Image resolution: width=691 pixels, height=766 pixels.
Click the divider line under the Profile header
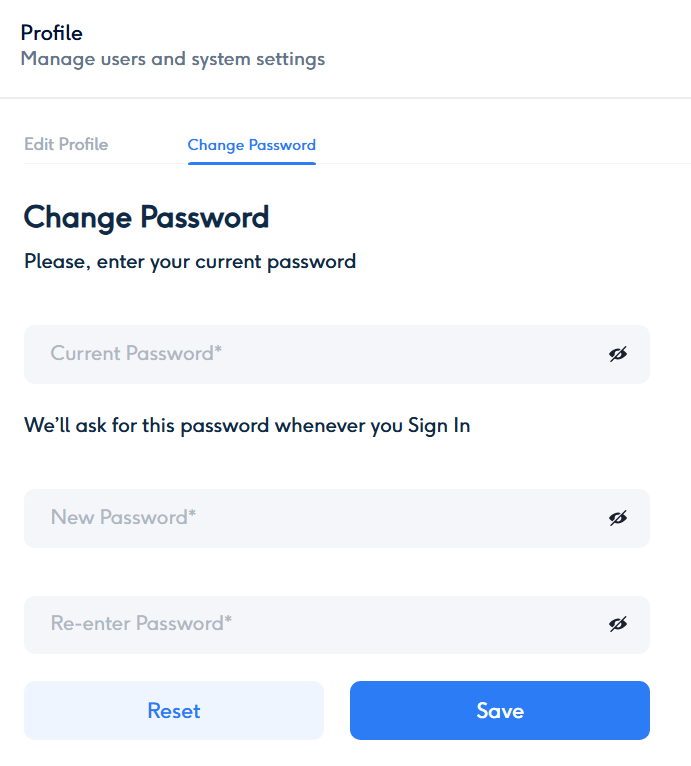pyautogui.click(x=345, y=98)
